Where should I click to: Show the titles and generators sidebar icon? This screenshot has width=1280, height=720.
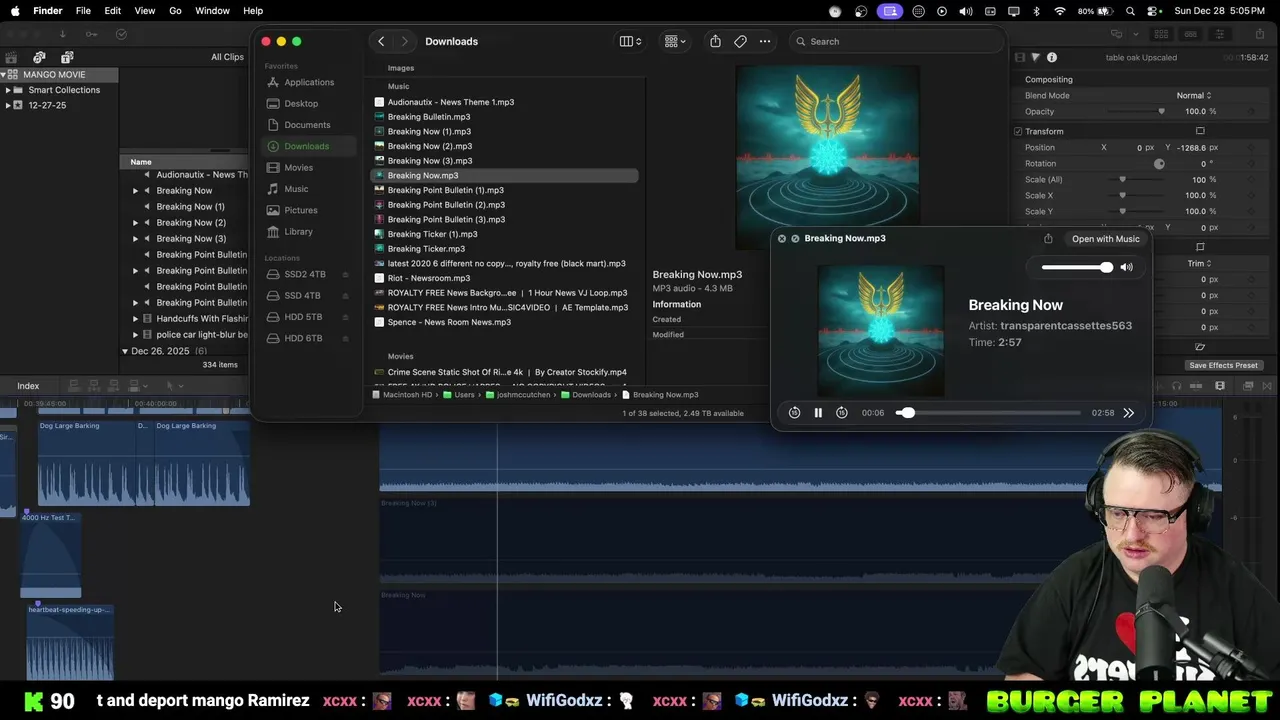point(67,57)
